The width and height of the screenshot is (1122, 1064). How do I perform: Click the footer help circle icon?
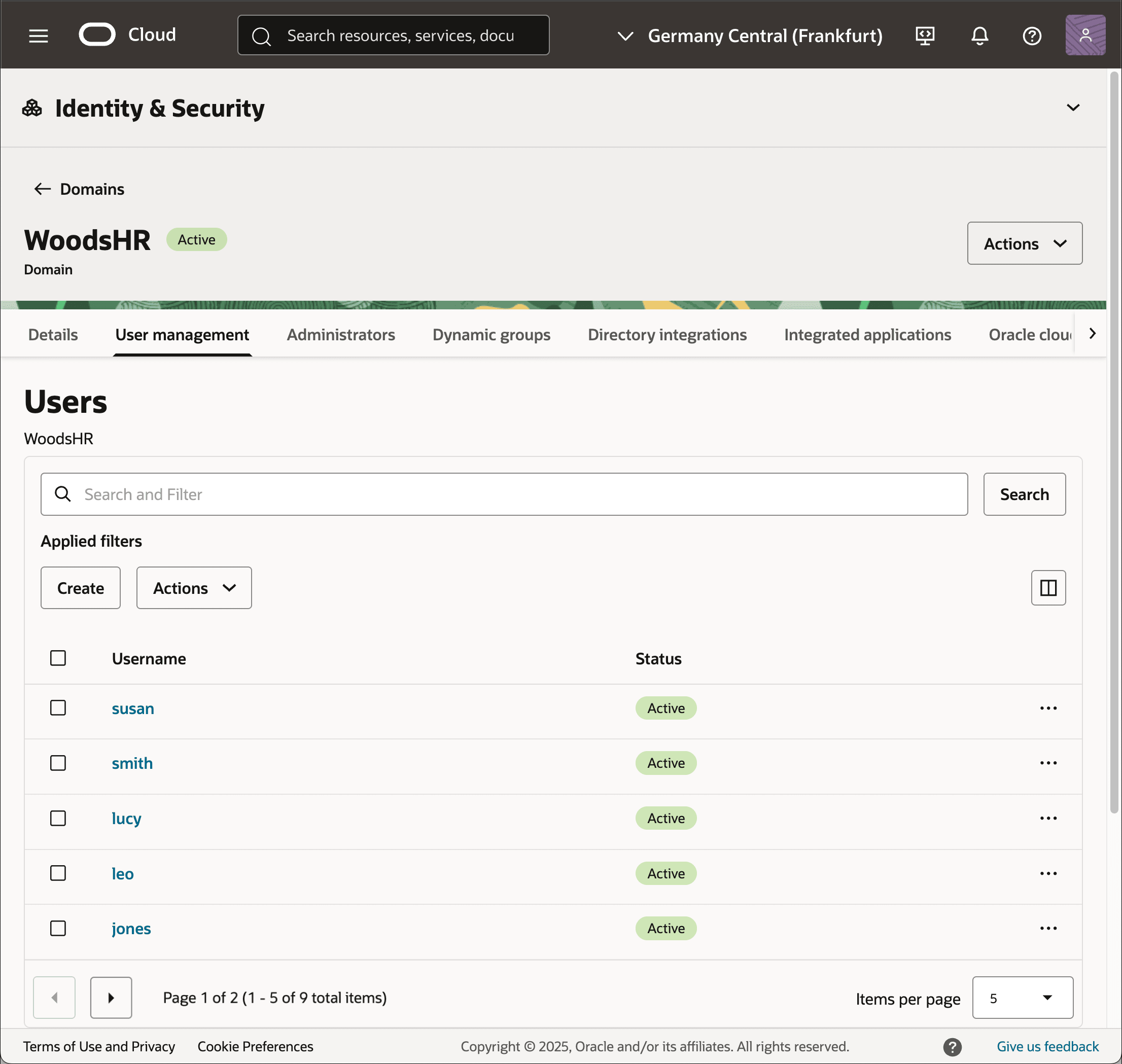953,1046
